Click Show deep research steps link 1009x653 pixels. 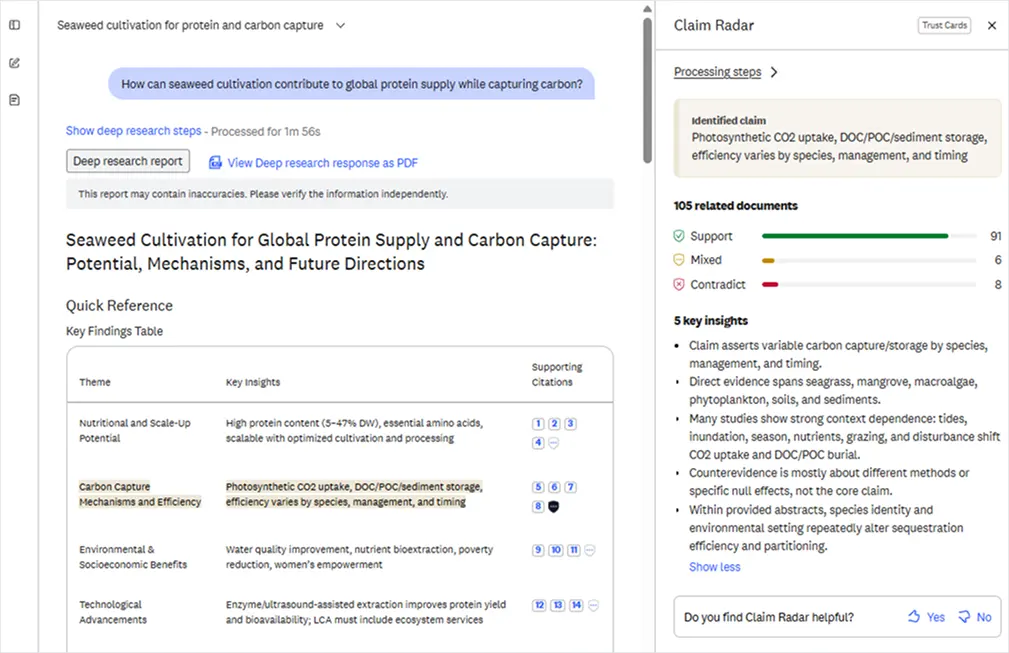pyautogui.click(x=133, y=131)
